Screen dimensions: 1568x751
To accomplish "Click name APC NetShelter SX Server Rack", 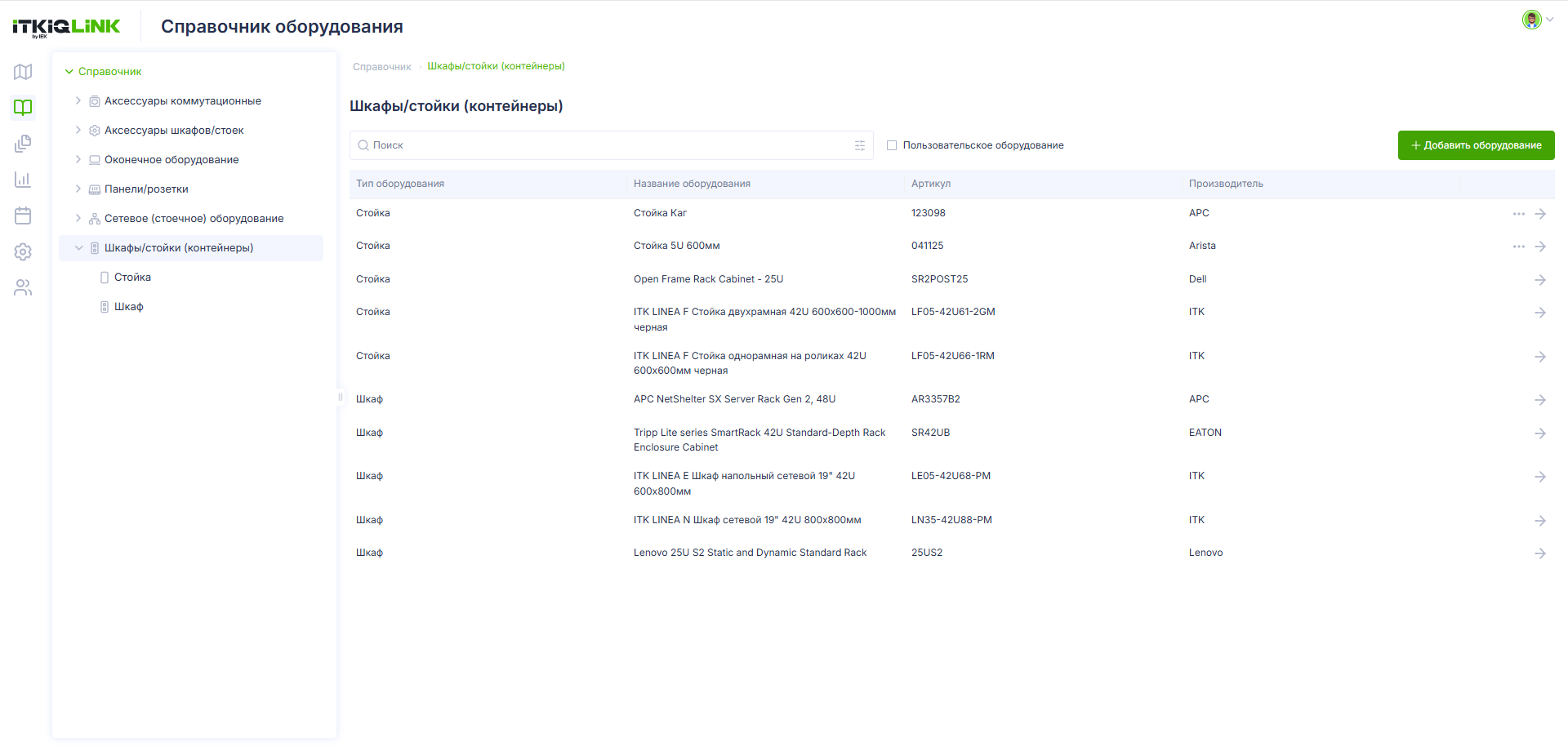I will tap(734, 399).
